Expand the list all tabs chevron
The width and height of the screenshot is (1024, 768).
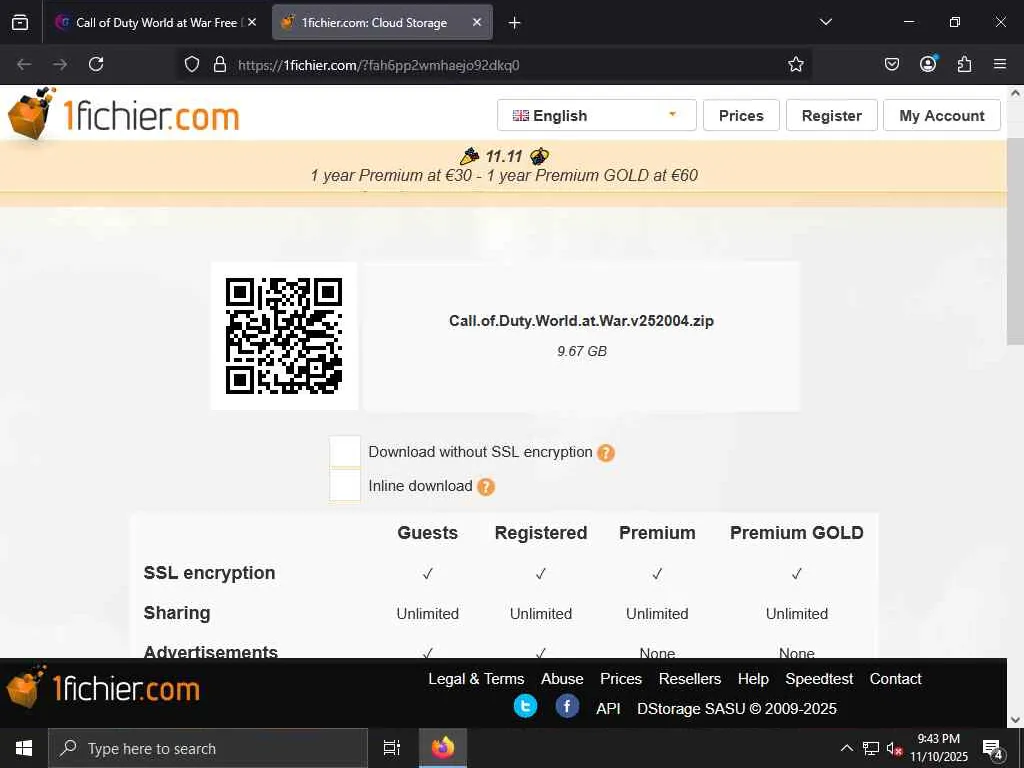[x=825, y=22]
